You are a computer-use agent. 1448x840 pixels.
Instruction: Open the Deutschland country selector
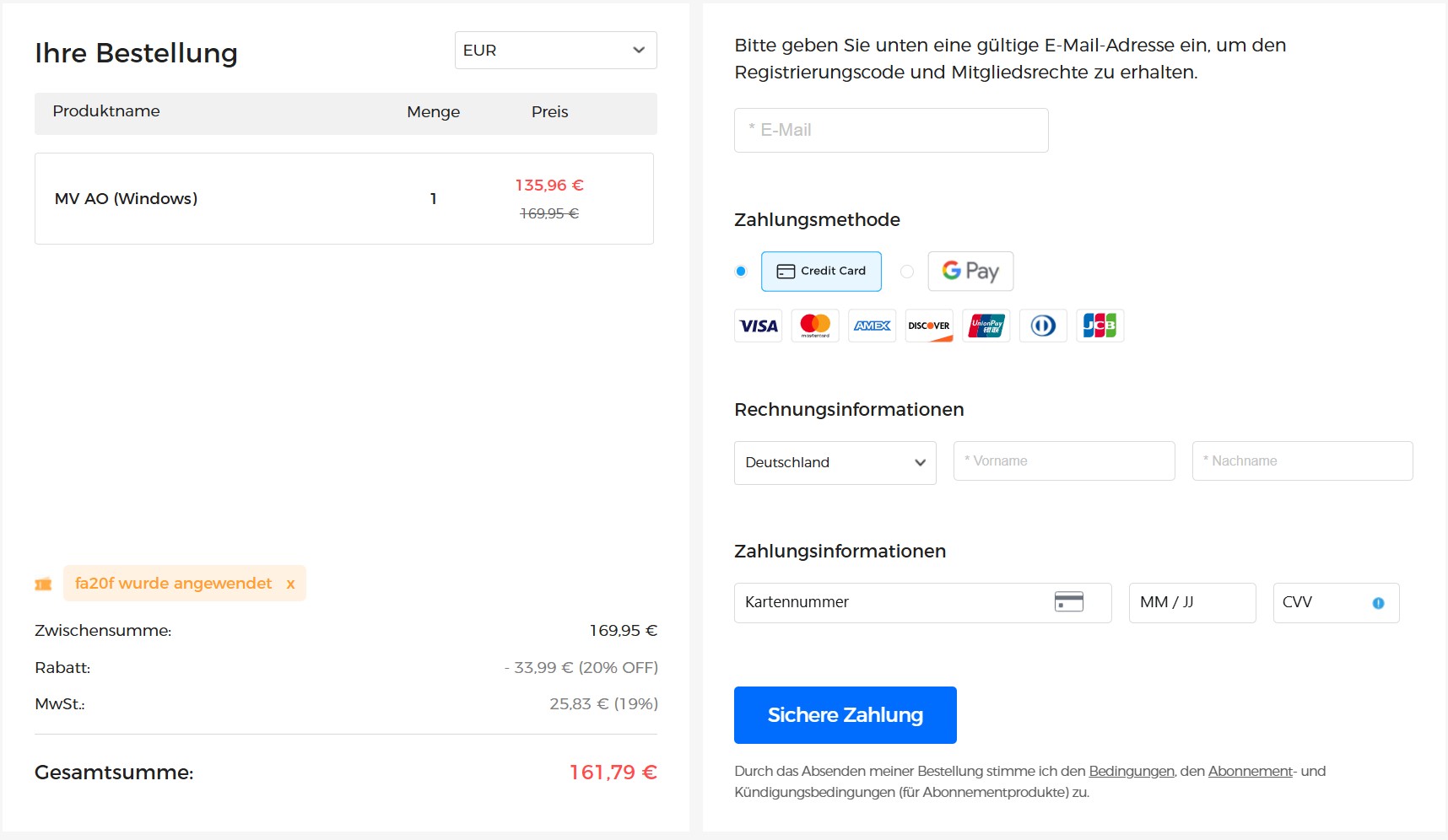835,462
